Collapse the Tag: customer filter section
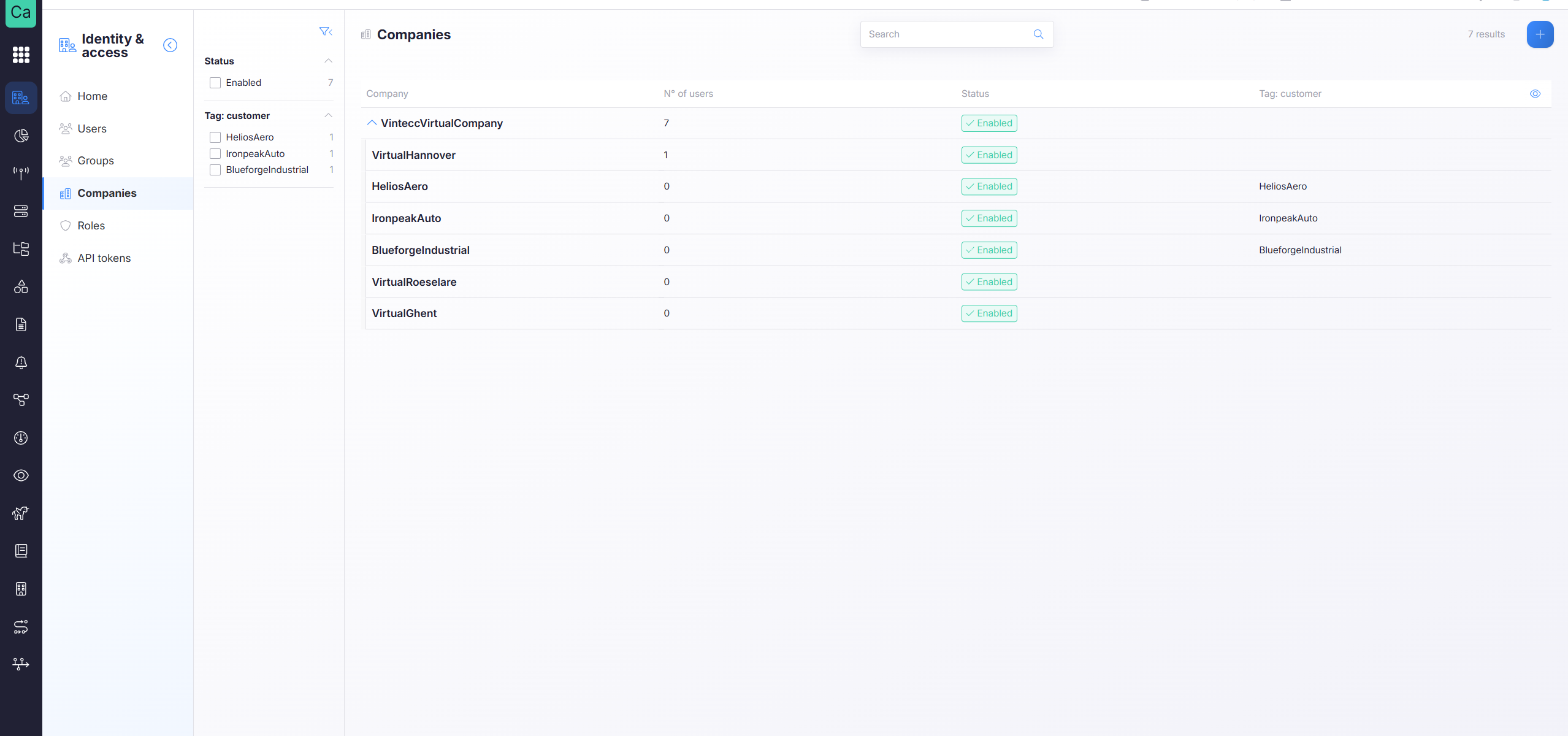The height and width of the screenshot is (736, 1568). (x=328, y=115)
